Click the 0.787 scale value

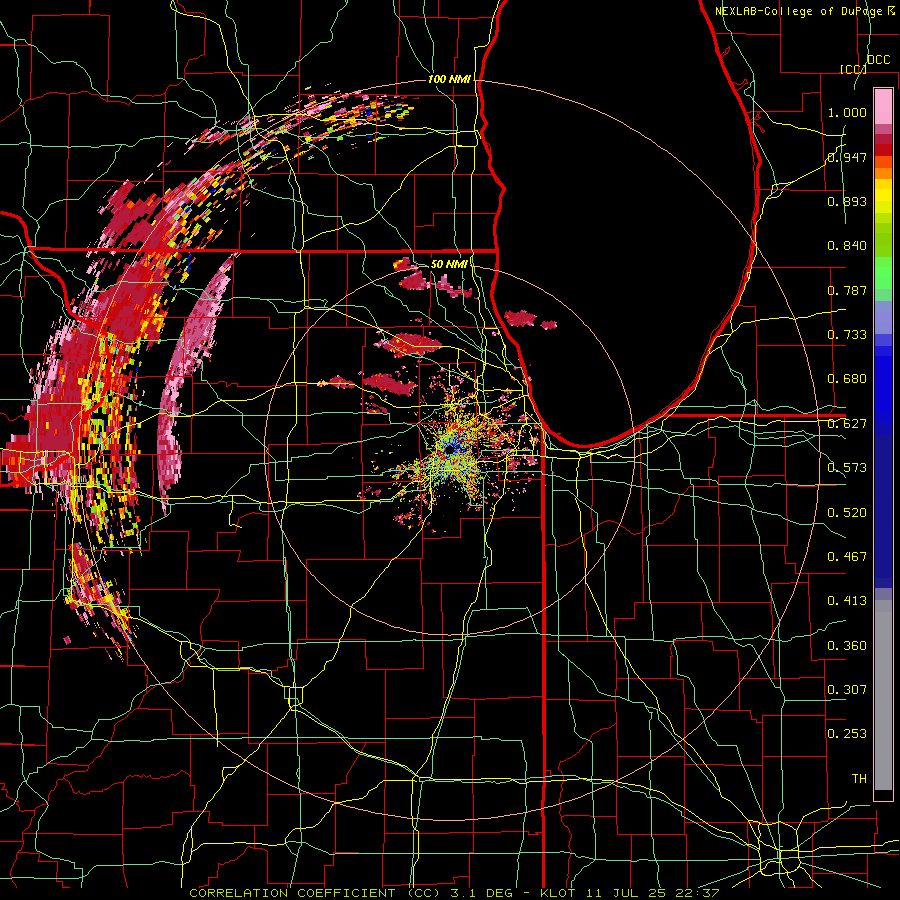[847, 290]
